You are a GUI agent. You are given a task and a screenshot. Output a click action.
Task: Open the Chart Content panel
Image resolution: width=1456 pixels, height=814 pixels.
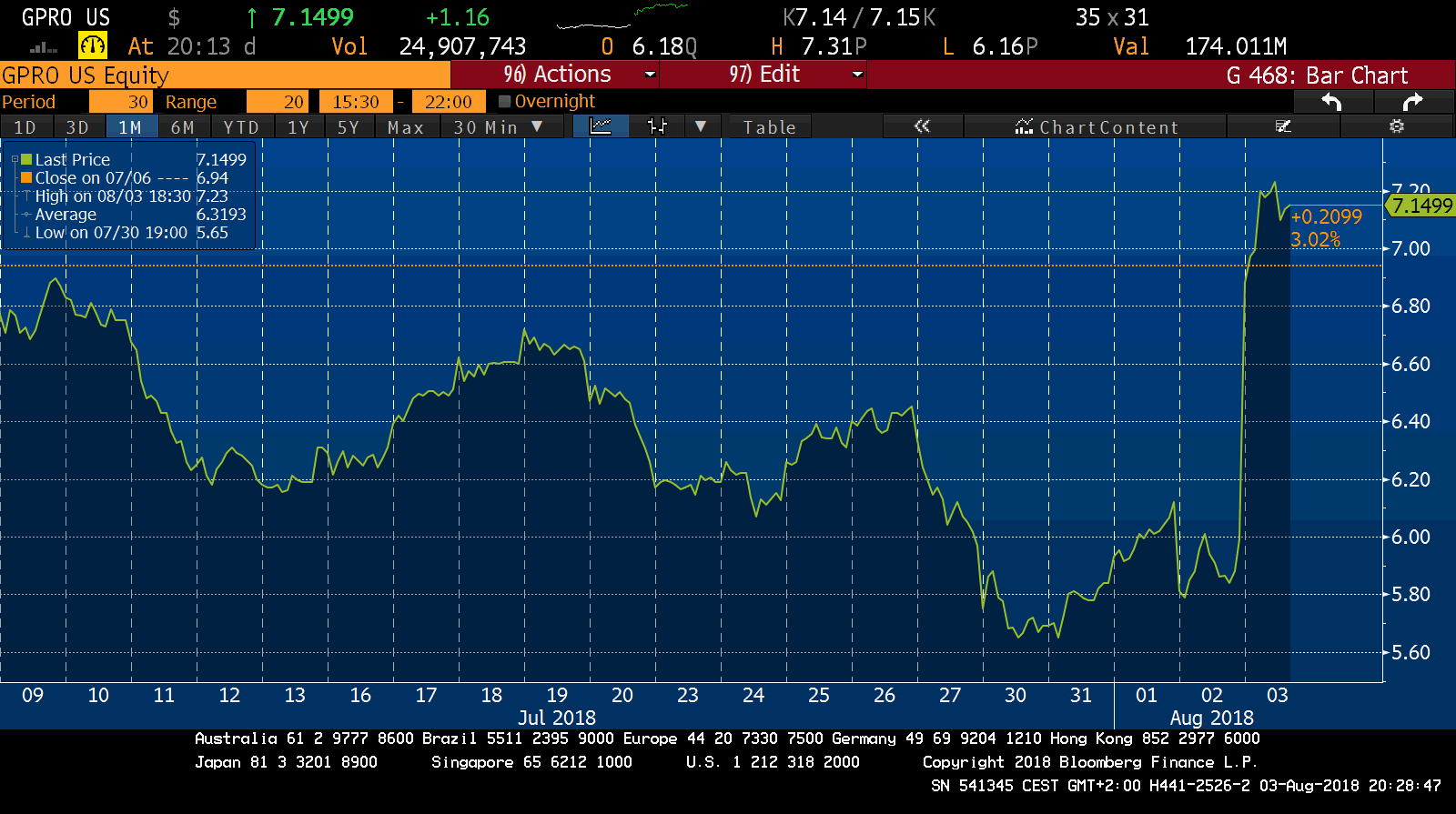pos(1097,127)
